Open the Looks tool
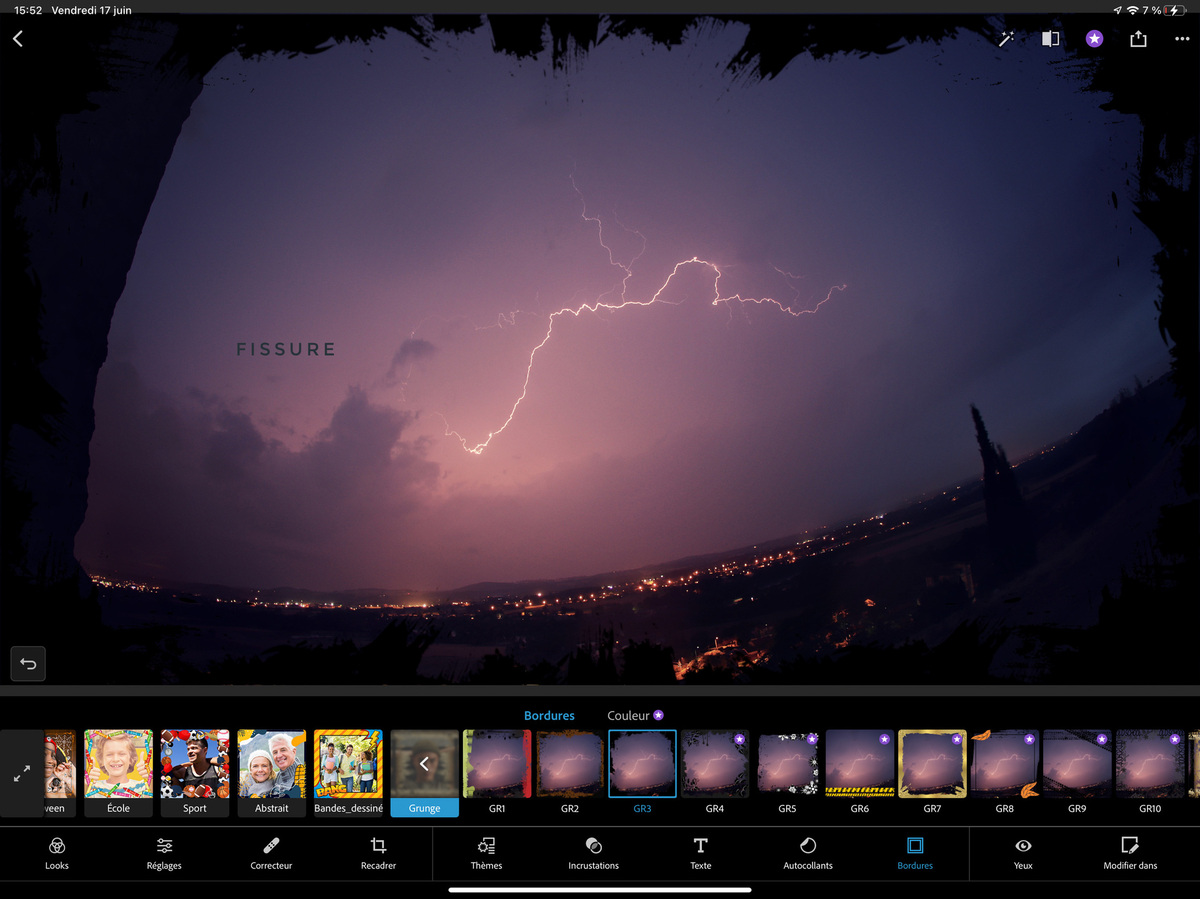 click(57, 853)
